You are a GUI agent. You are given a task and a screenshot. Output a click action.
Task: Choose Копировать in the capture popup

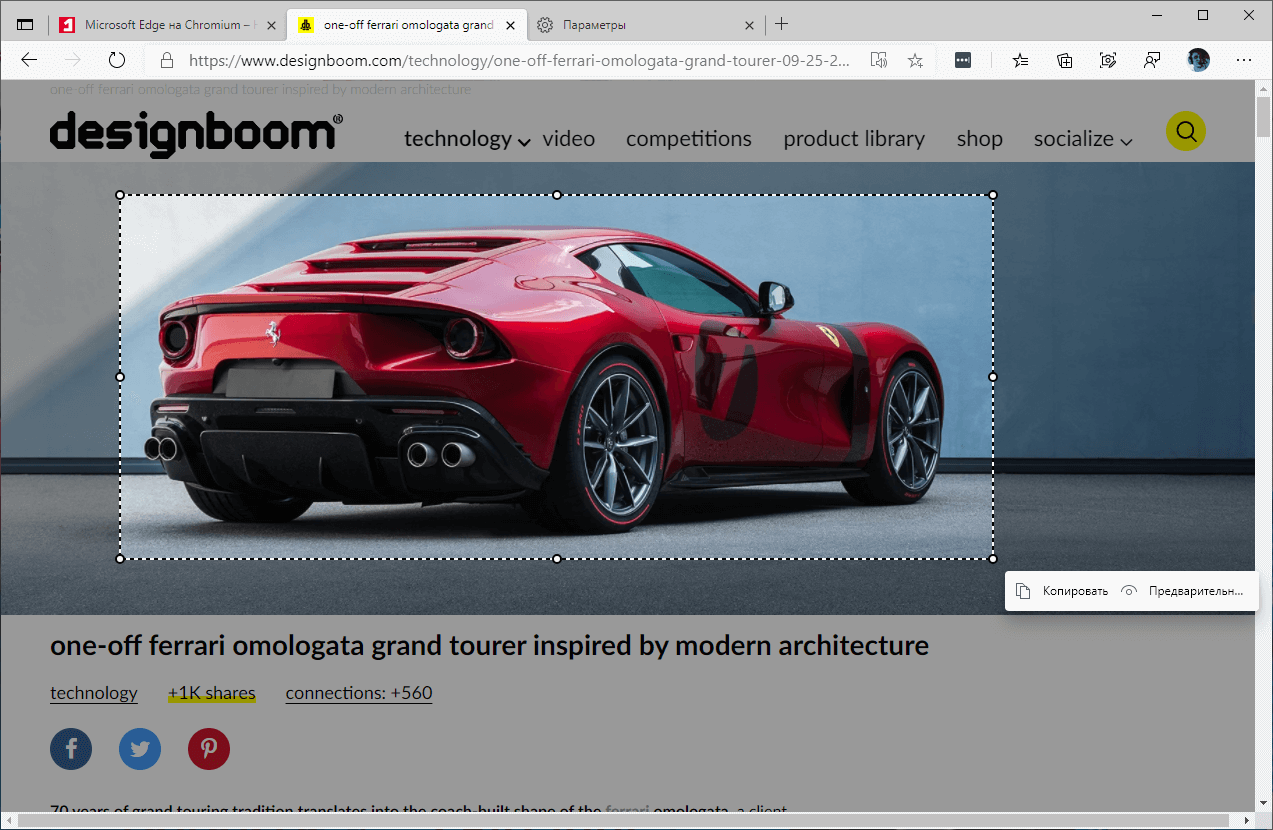pyautogui.click(x=1060, y=591)
